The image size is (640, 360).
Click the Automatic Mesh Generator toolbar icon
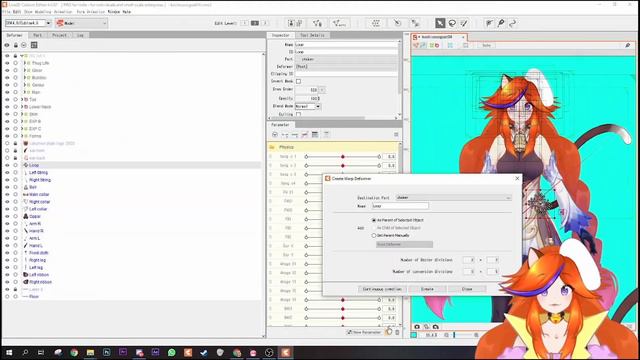(339, 23)
